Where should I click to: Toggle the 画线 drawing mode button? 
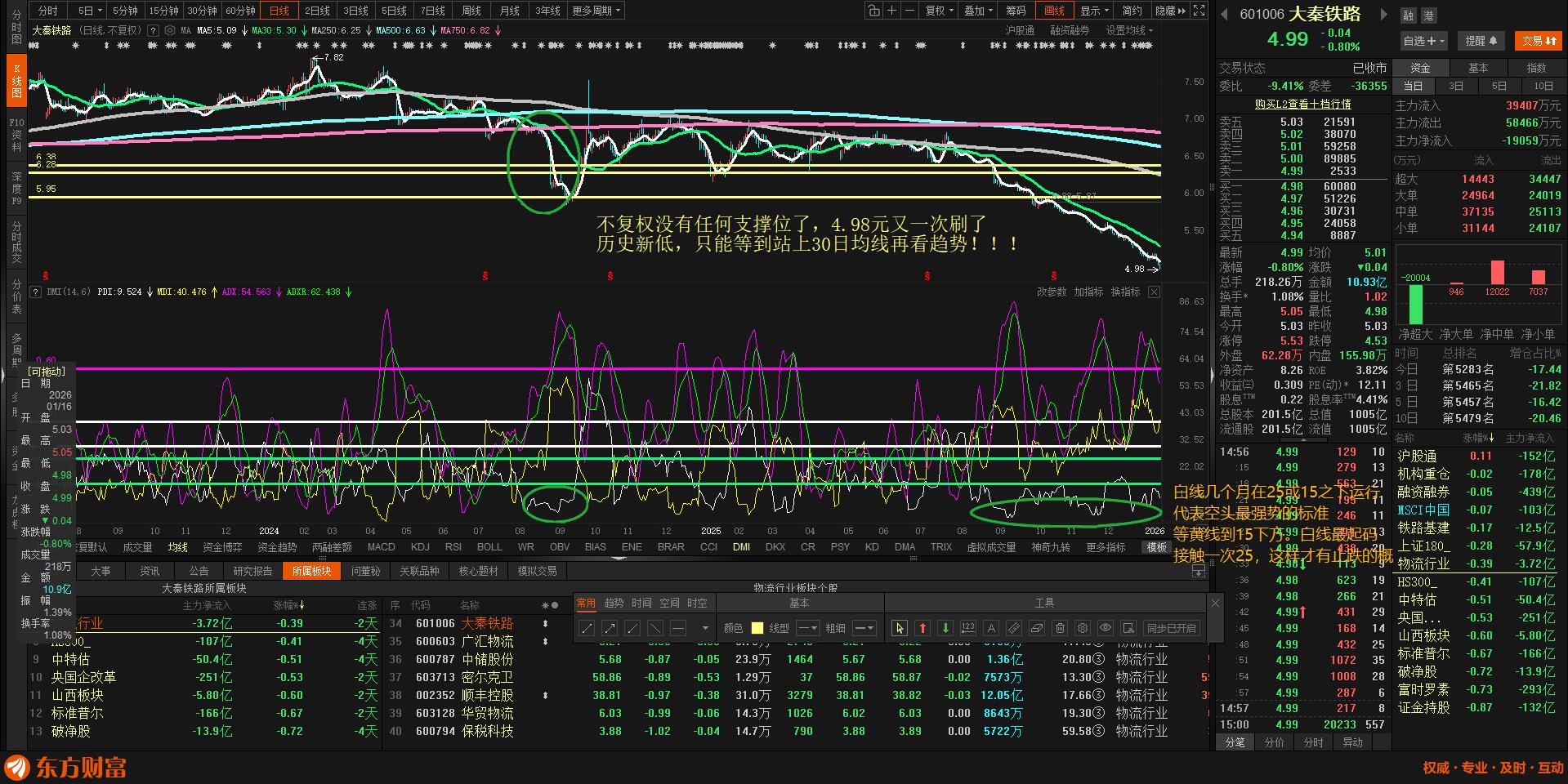tap(1054, 11)
